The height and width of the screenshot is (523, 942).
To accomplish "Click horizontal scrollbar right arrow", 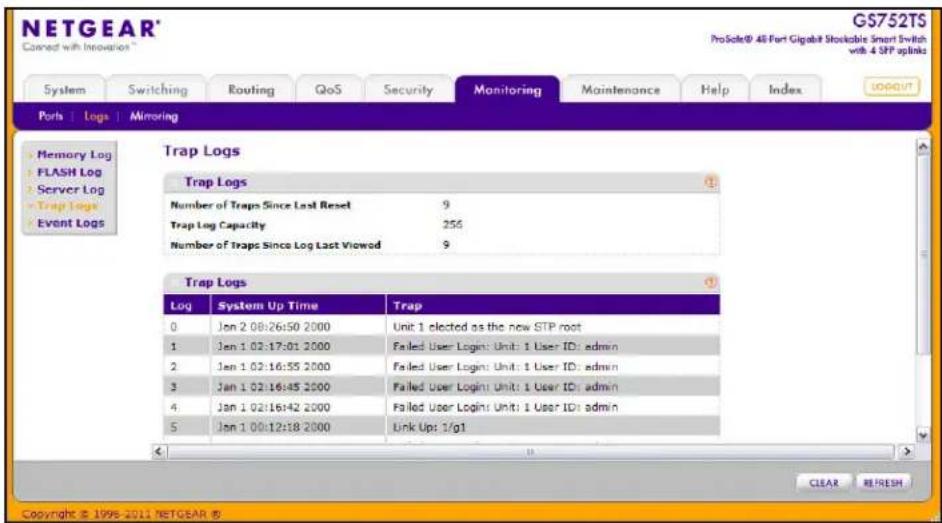I will click(907, 451).
